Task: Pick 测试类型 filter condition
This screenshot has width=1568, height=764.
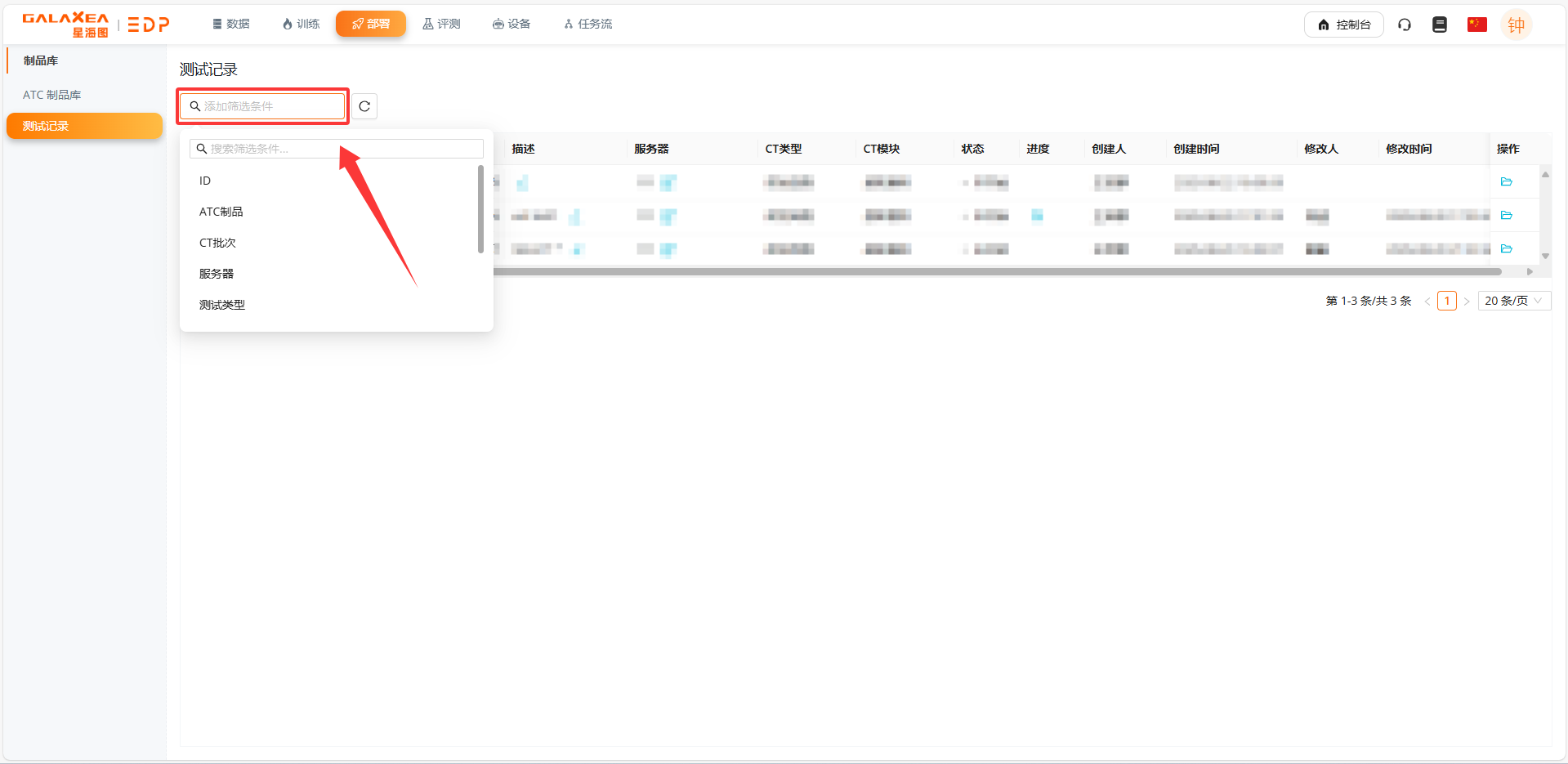Action: click(x=222, y=305)
